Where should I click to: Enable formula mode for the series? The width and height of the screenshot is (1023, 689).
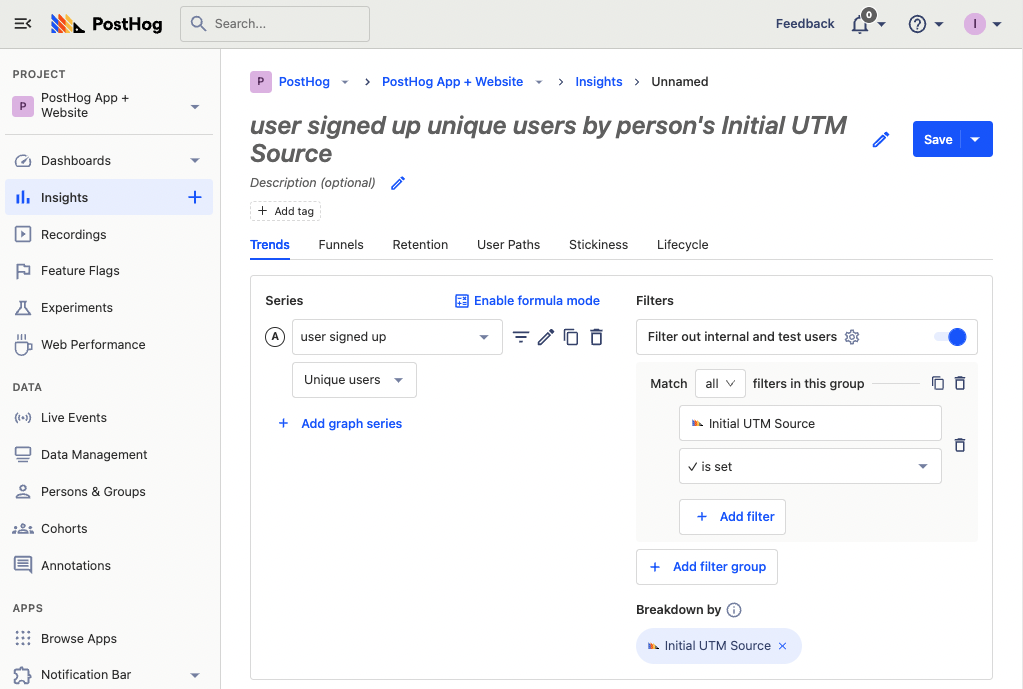527,300
